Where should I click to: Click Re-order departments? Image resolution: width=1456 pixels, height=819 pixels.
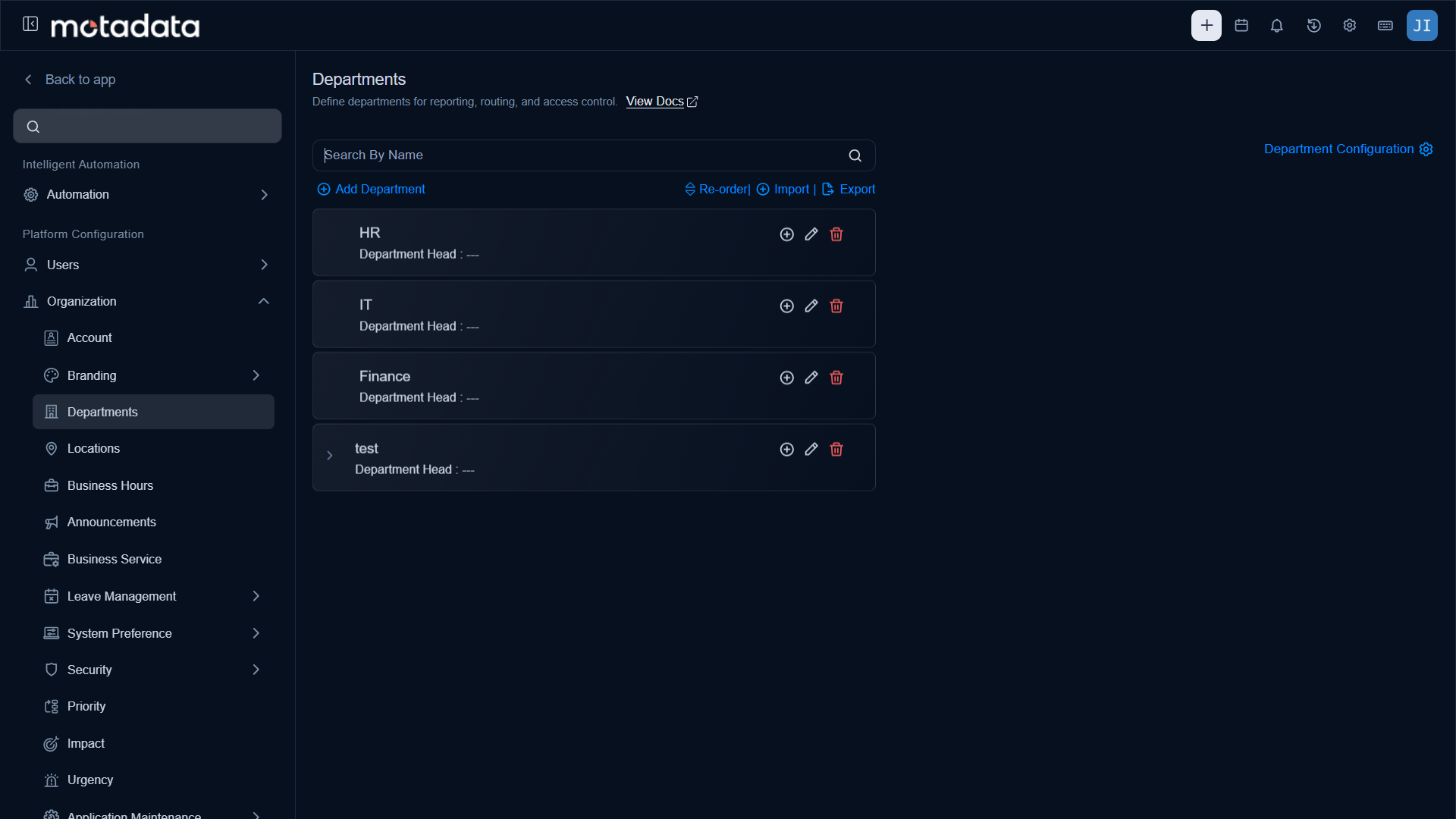coord(716,190)
